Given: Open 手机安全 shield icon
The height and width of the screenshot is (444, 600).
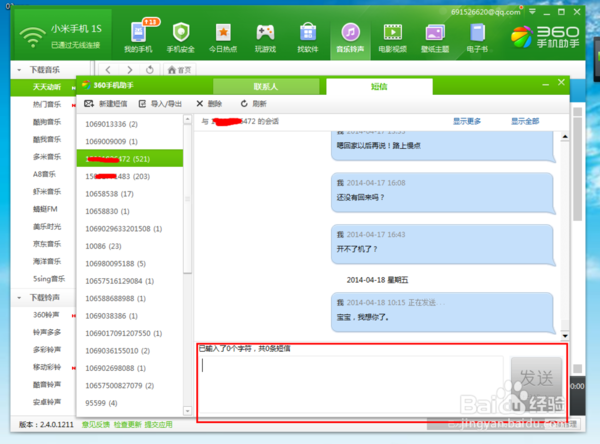Looking at the screenshot, I should 181,38.
